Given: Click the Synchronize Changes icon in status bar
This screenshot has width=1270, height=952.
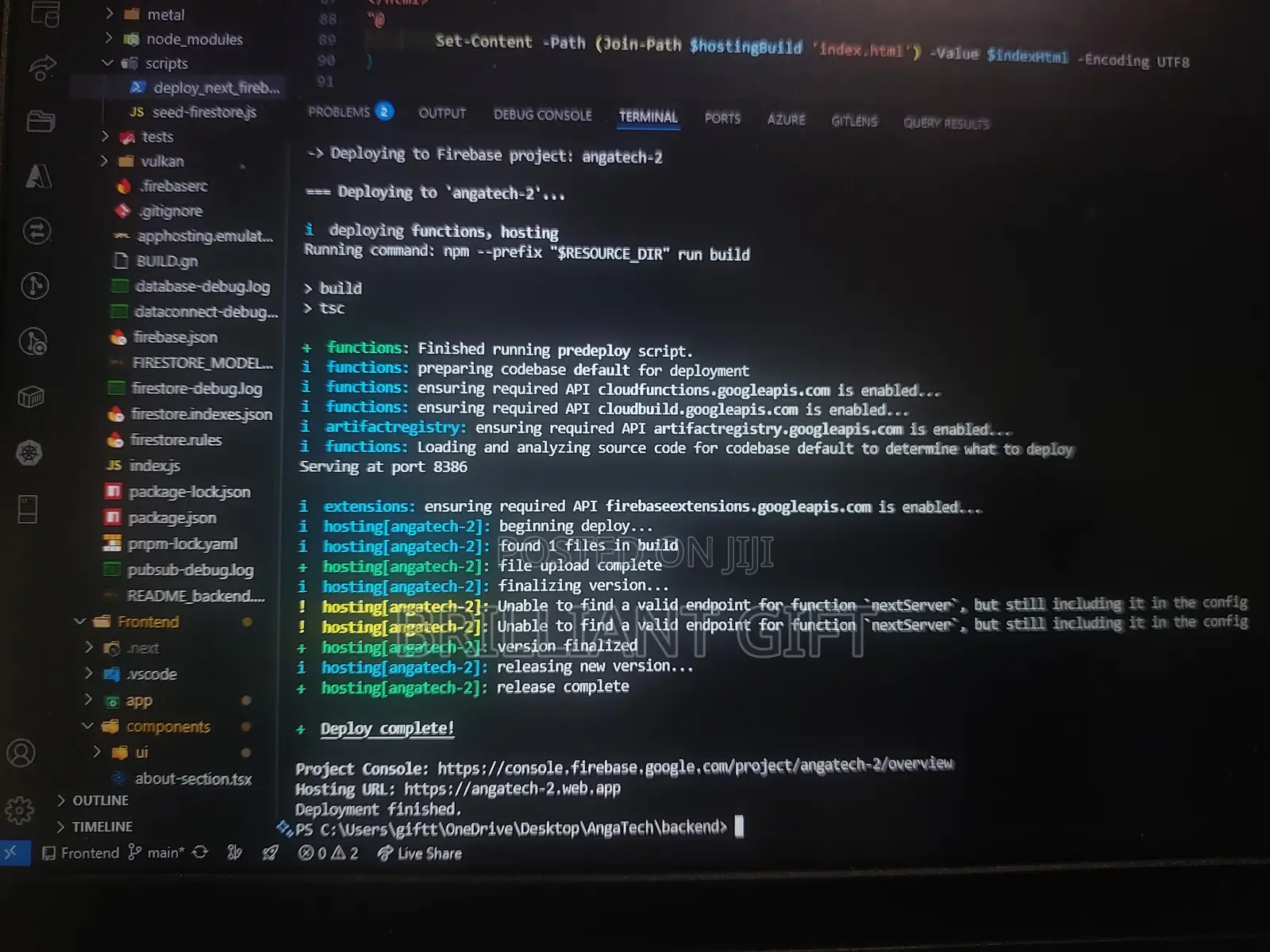Looking at the screenshot, I should tap(200, 853).
